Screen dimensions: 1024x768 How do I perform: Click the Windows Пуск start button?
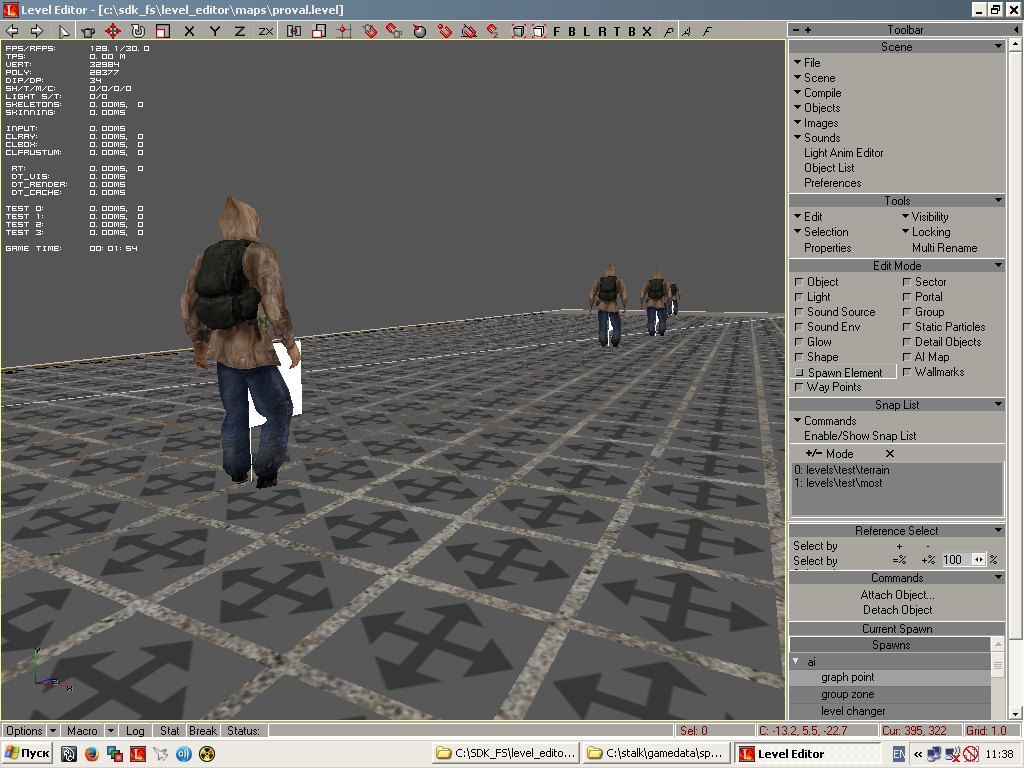pos(27,754)
